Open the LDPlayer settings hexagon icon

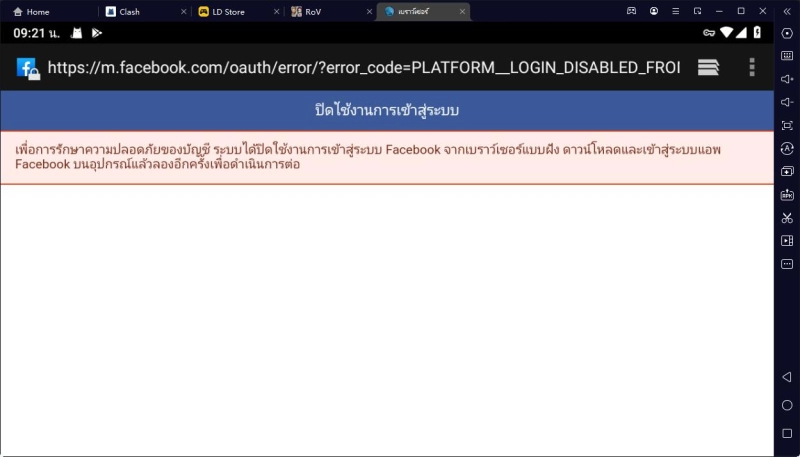pos(787,33)
